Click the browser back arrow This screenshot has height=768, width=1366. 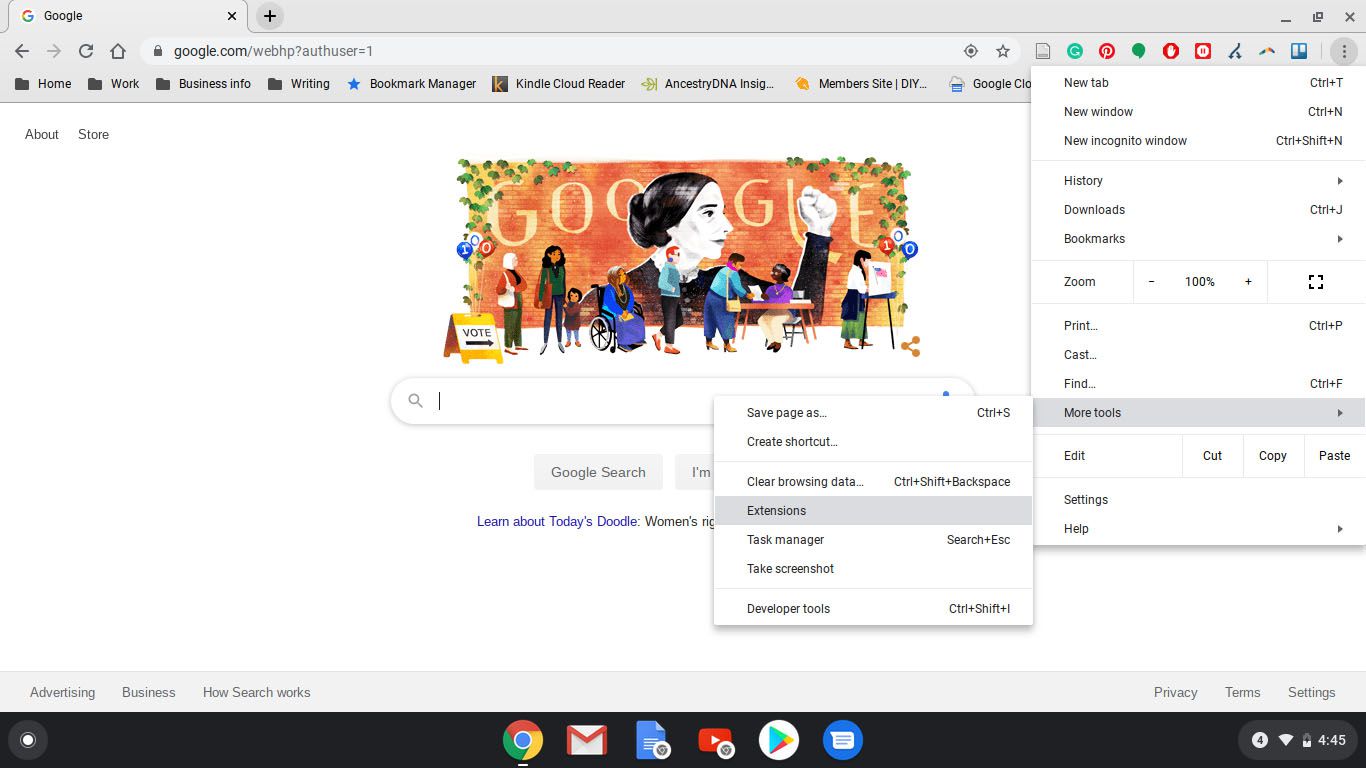22,51
